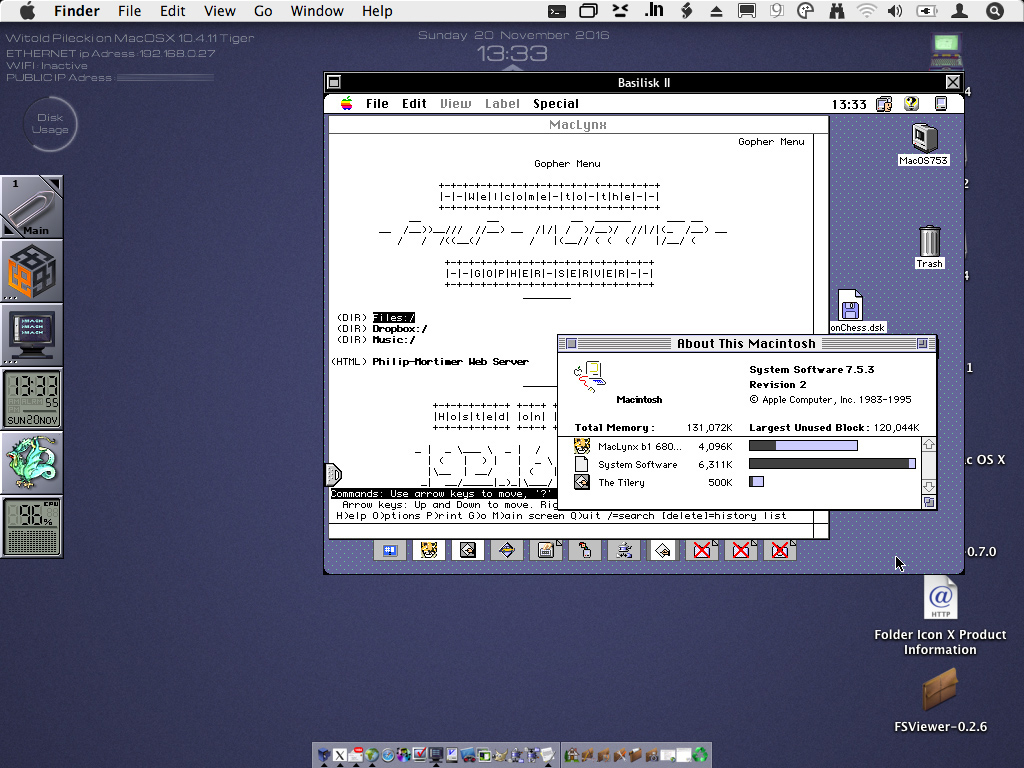This screenshot has height=768, width=1024.
Task: Click the close box of About This Macintosh
Action: [571, 344]
